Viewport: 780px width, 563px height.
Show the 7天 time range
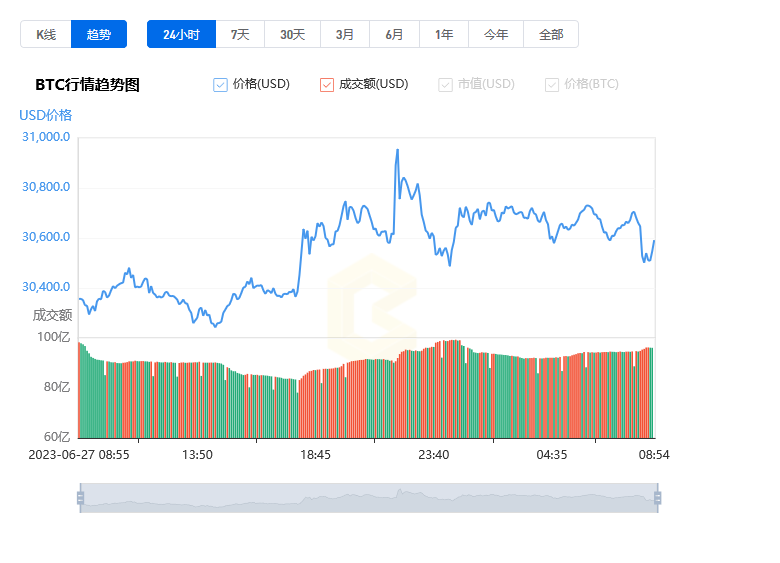(240, 34)
